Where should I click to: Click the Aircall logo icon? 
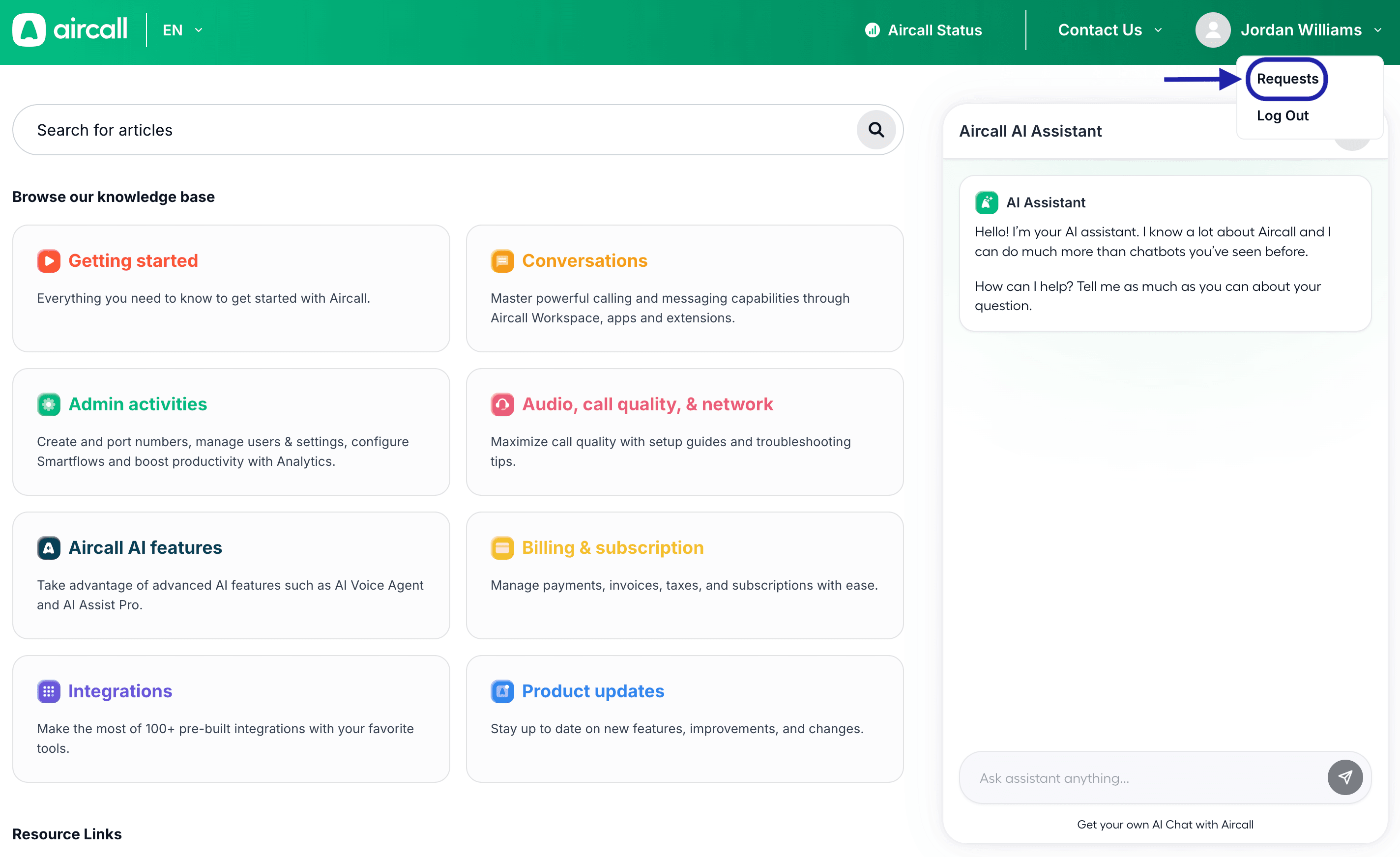[29, 29]
